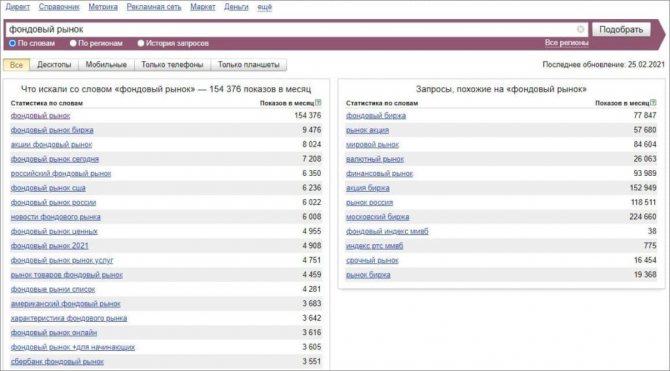Open the рынок россия similar query link

pyautogui.click(x=369, y=203)
